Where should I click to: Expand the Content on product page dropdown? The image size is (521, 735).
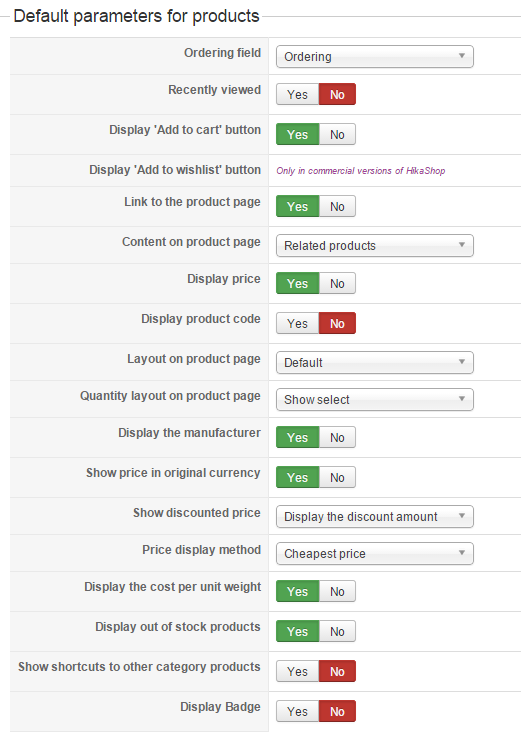[375, 246]
